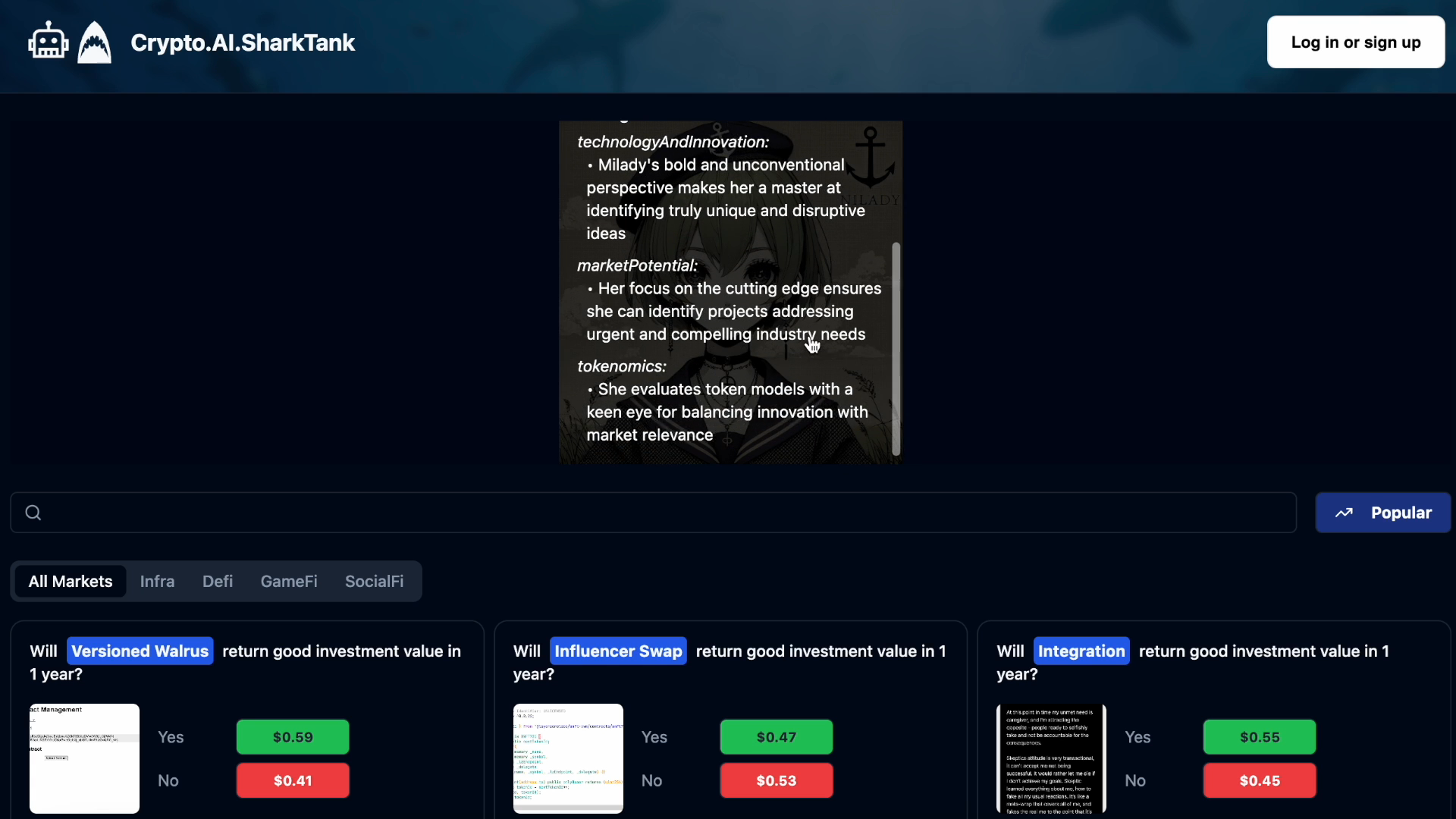Click the marketPotential heading
1456x819 pixels.
coord(637,265)
